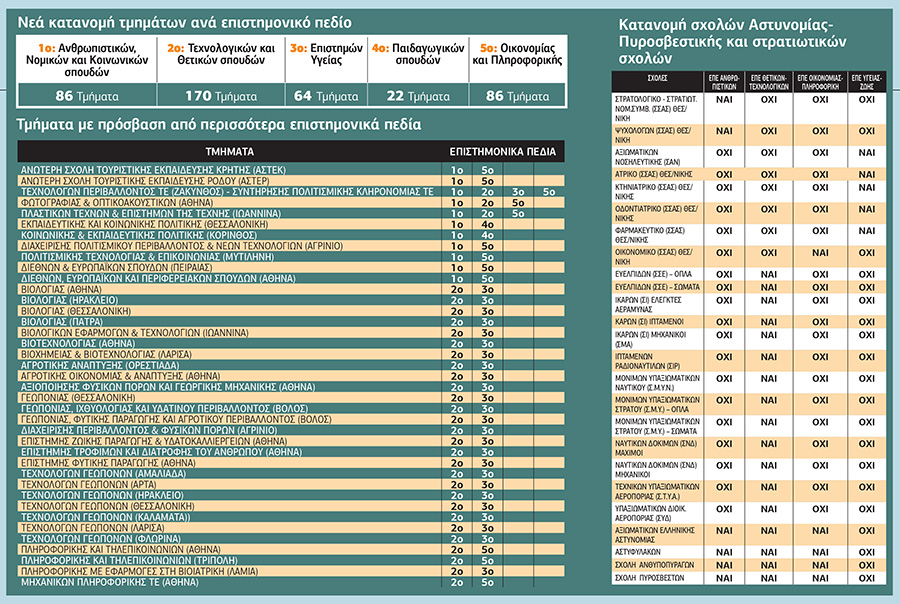This screenshot has width=900, height=604.
Task: Click the ΕΠΙΣΤΗΜΟΝΙΚΑ ΠΕΔΙΑ column header
Action: pos(503,152)
